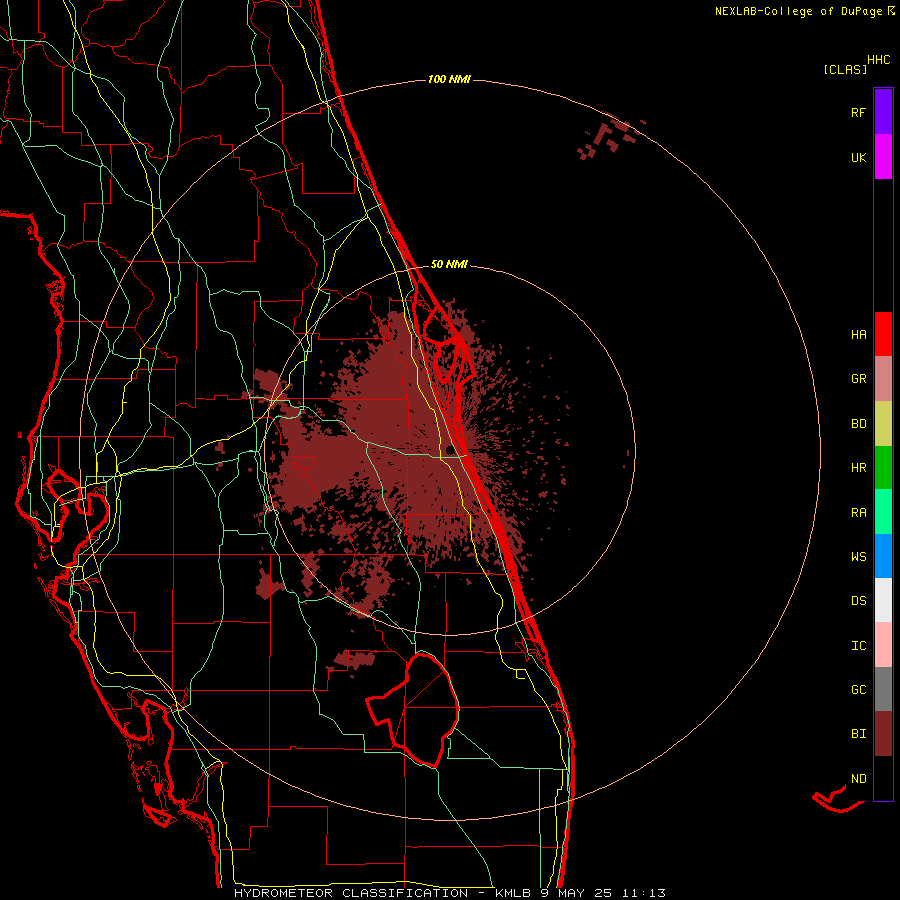Click the BI legend label
Screen dimensions: 900x900
click(859, 734)
